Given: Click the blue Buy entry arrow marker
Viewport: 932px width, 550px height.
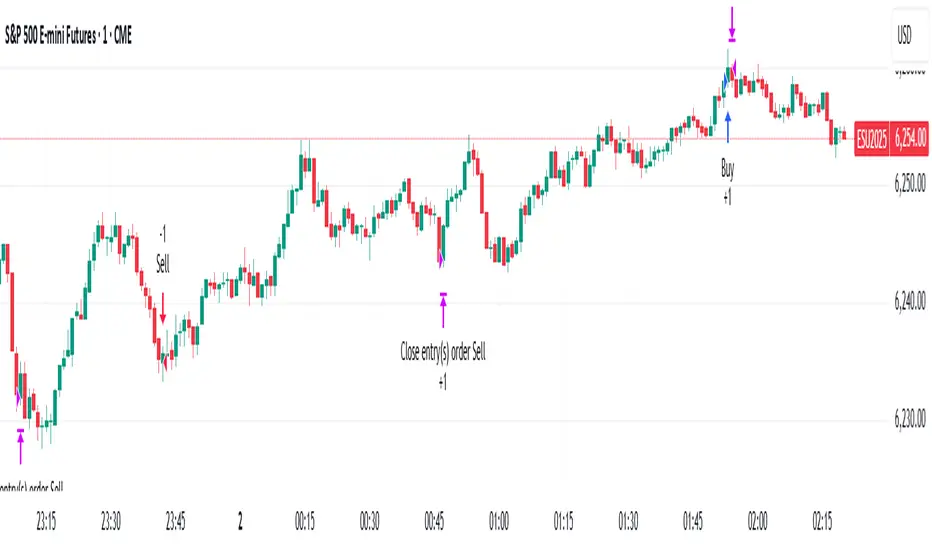Looking at the screenshot, I should pos(728,125).
